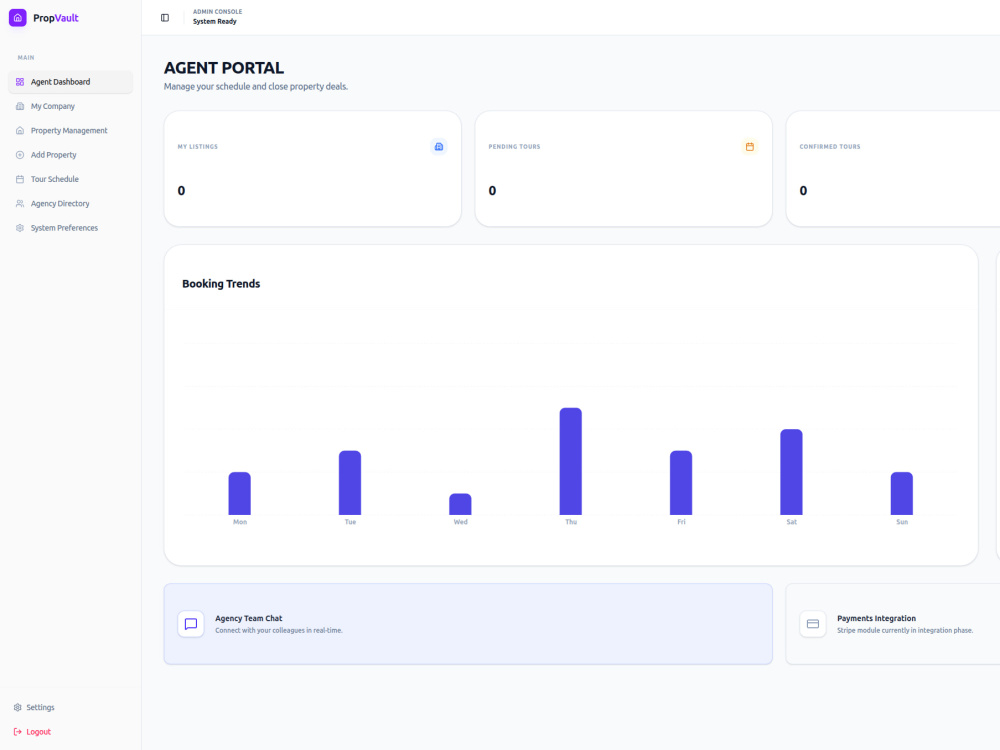
Task: Click the Thu bar in Booking Trends
Action: 571,461
